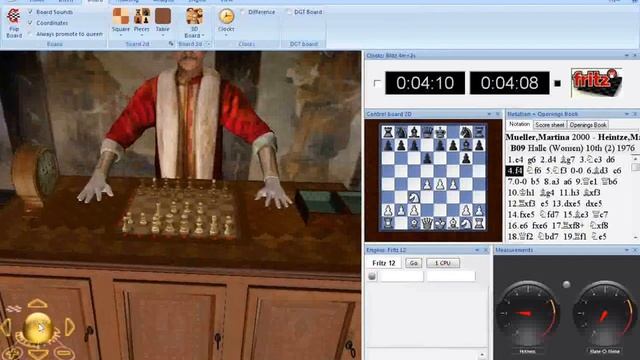Tick the checkbox left of white clock
The image size is (640, 360).
377,84
